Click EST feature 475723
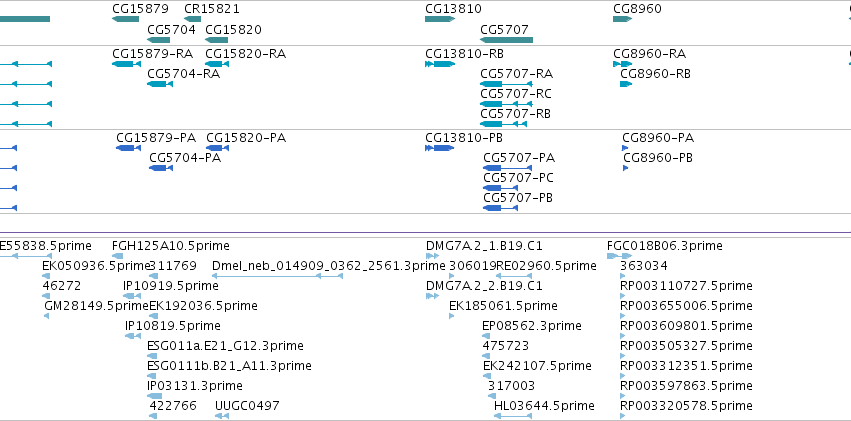 click(486, 356)
